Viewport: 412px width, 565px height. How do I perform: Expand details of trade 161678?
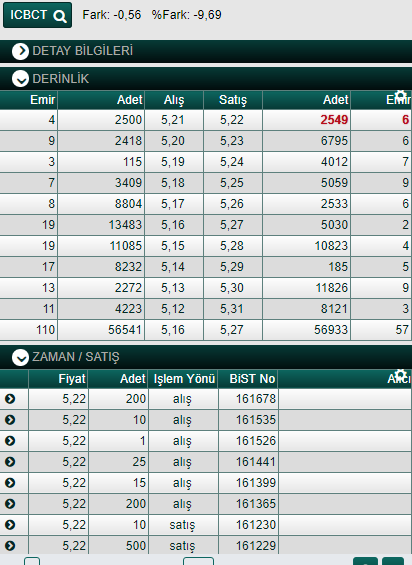pyautogui.click(x=10, y=399)
